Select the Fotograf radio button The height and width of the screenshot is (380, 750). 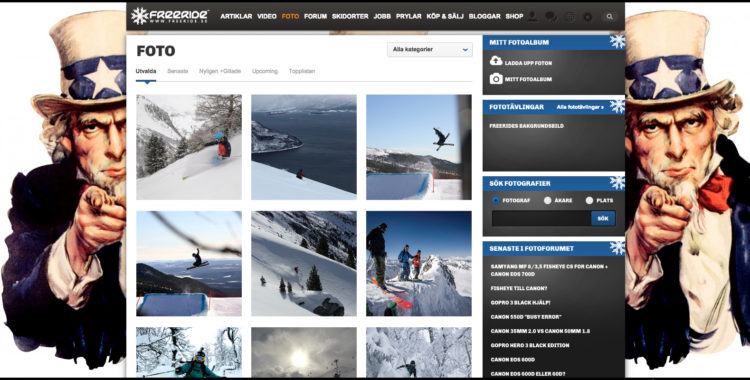point(496,201)
